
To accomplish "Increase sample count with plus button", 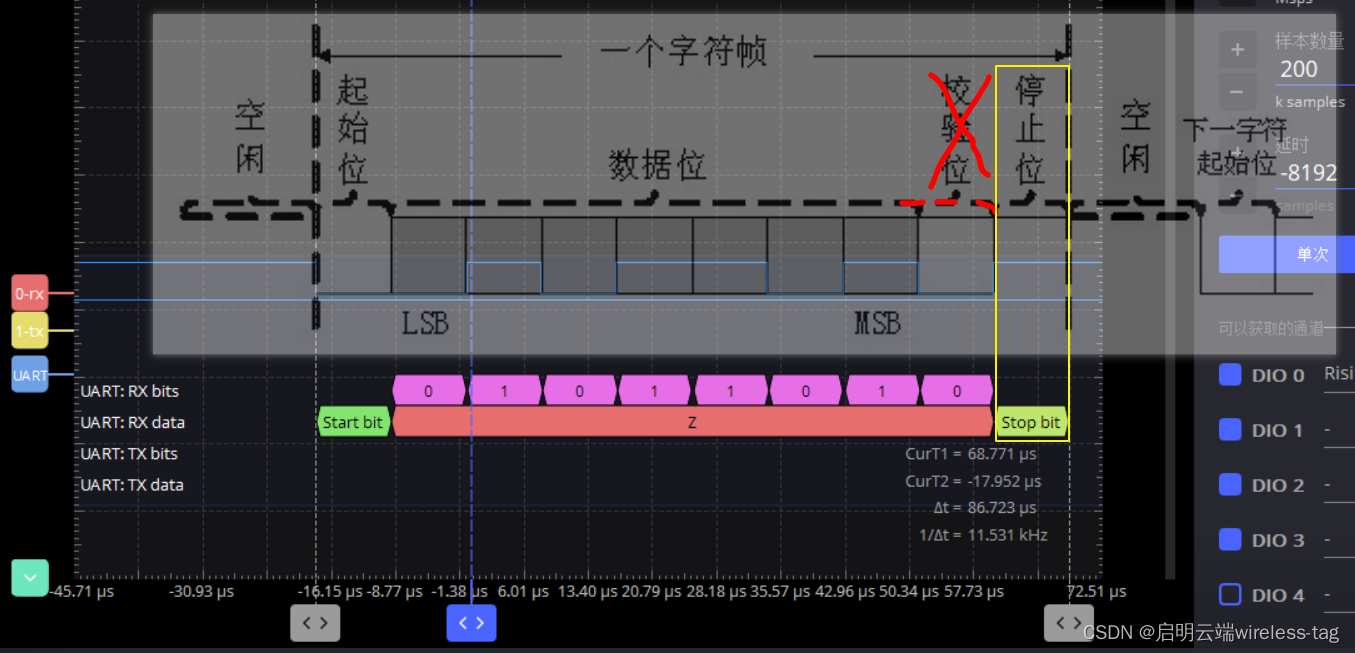I will [1237, 49].
